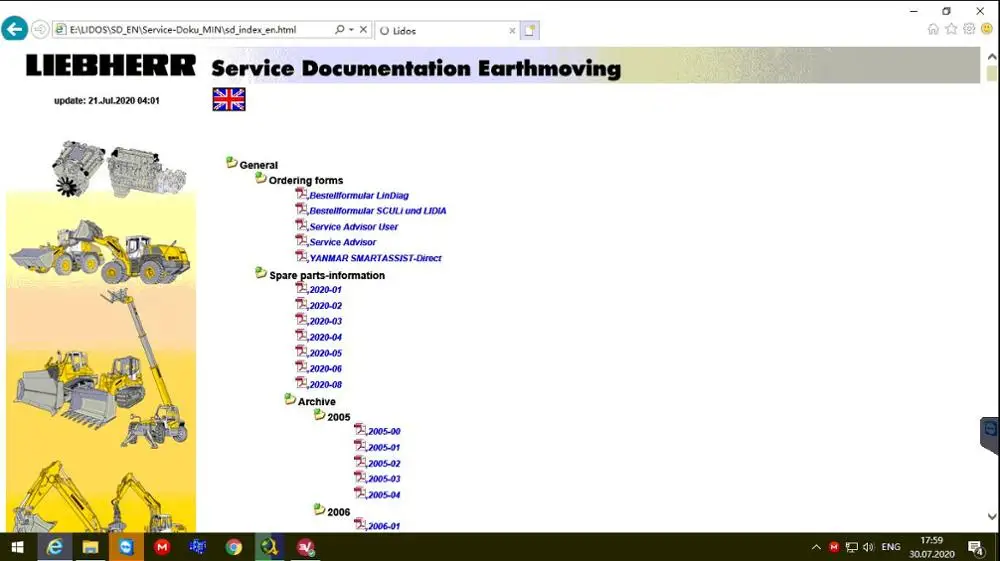The image size is (1000, 561).
Task: Open the Service Advisor User document
Action: 353,227
